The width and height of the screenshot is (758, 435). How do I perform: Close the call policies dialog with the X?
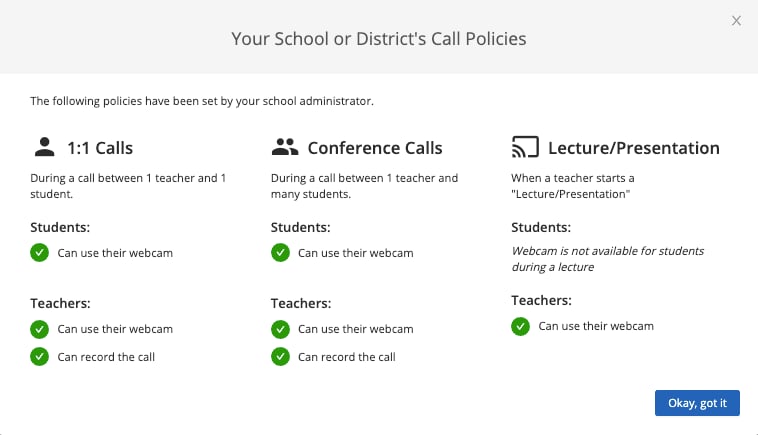pyautogui.click(x=736, y=21)
